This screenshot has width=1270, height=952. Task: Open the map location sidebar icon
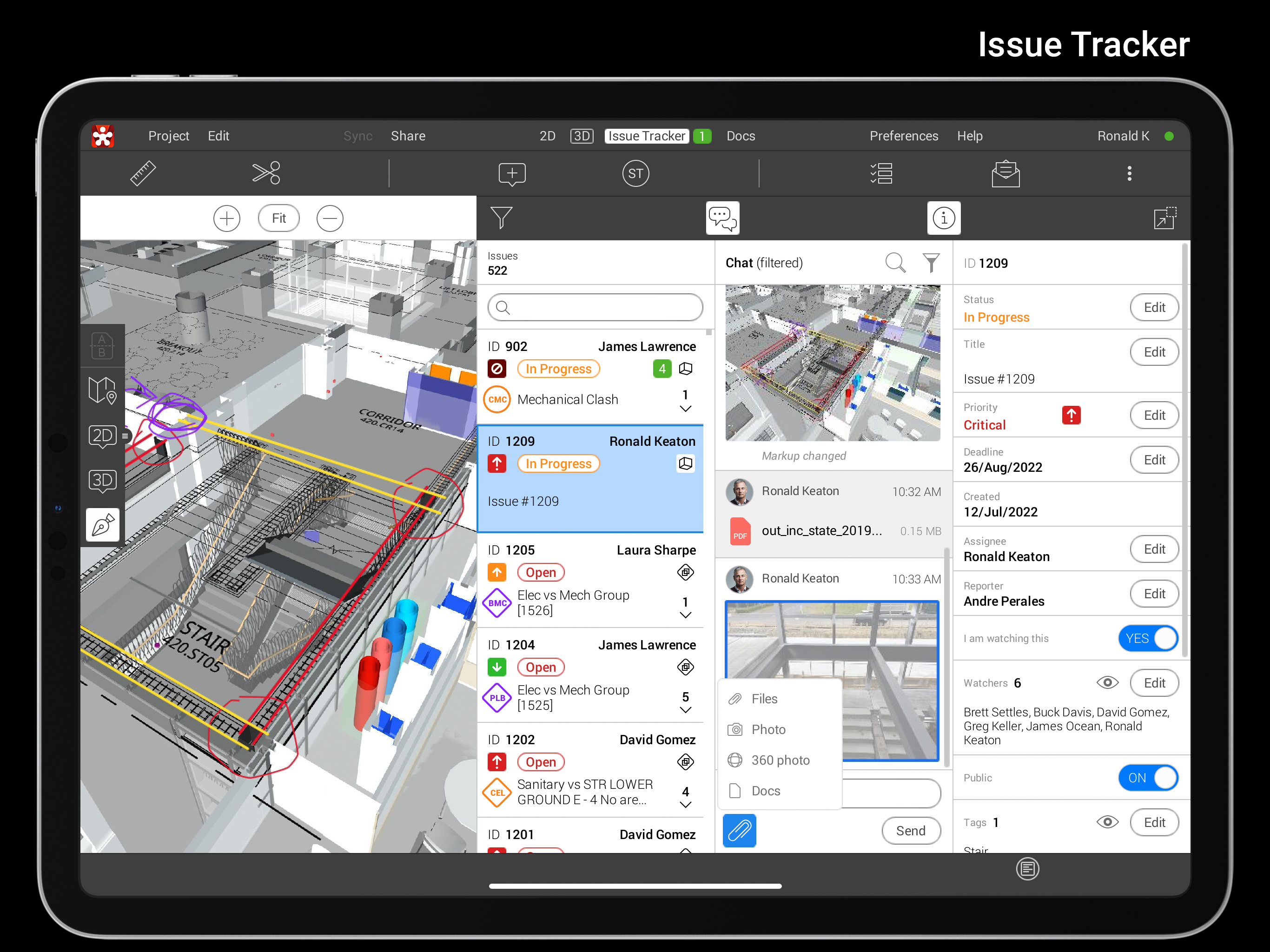(x=103, y=390)
